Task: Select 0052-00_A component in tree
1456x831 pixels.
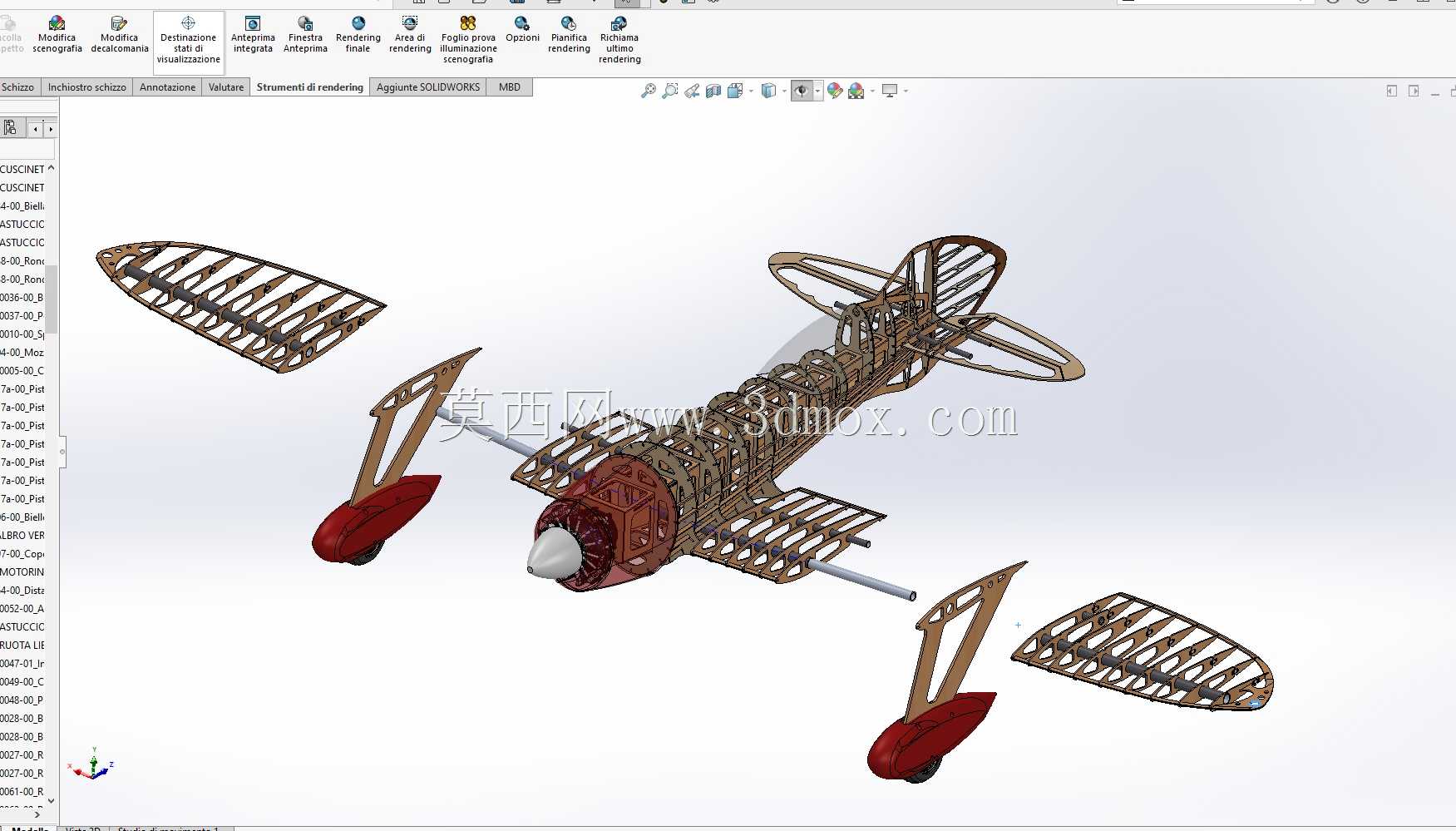Action: (22, 609)
